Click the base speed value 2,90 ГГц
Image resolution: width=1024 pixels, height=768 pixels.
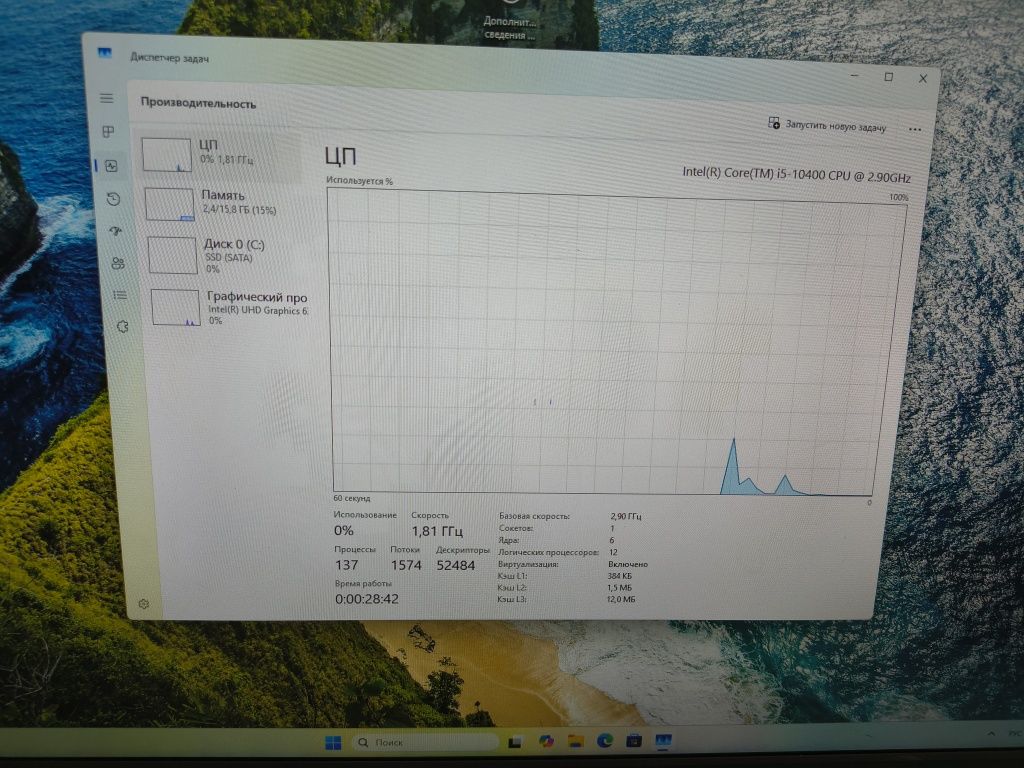point(626,517)
